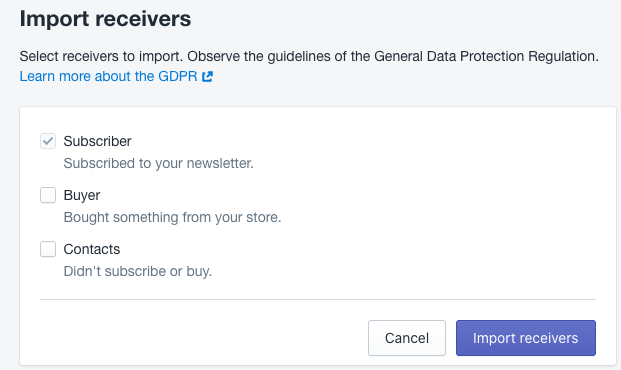Screen dimensions: 621x370
Task: Select the Subscriber label text
Action: 97,141
